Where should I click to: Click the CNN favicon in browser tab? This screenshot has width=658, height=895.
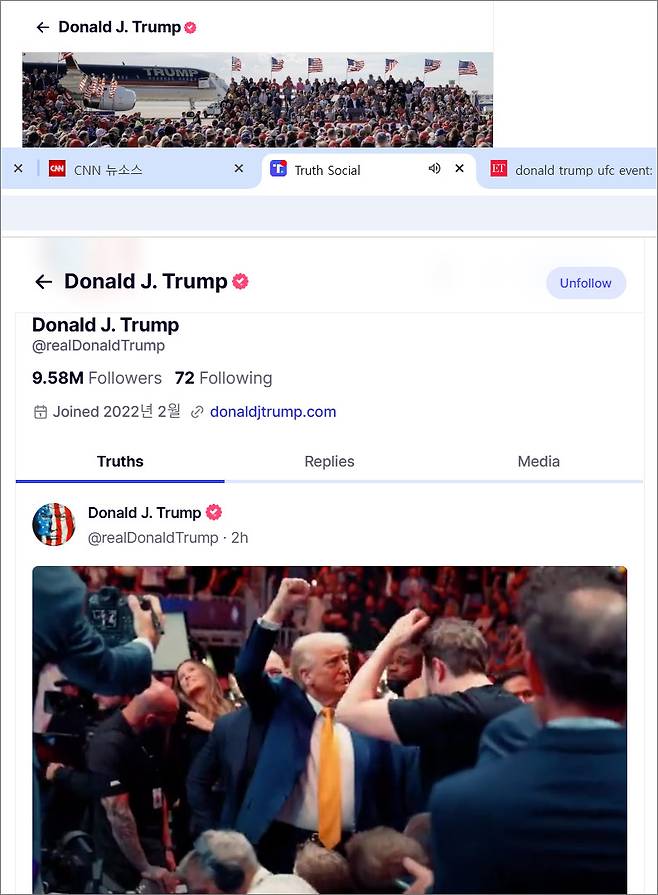pyautogui.click(x=57, y=168)
